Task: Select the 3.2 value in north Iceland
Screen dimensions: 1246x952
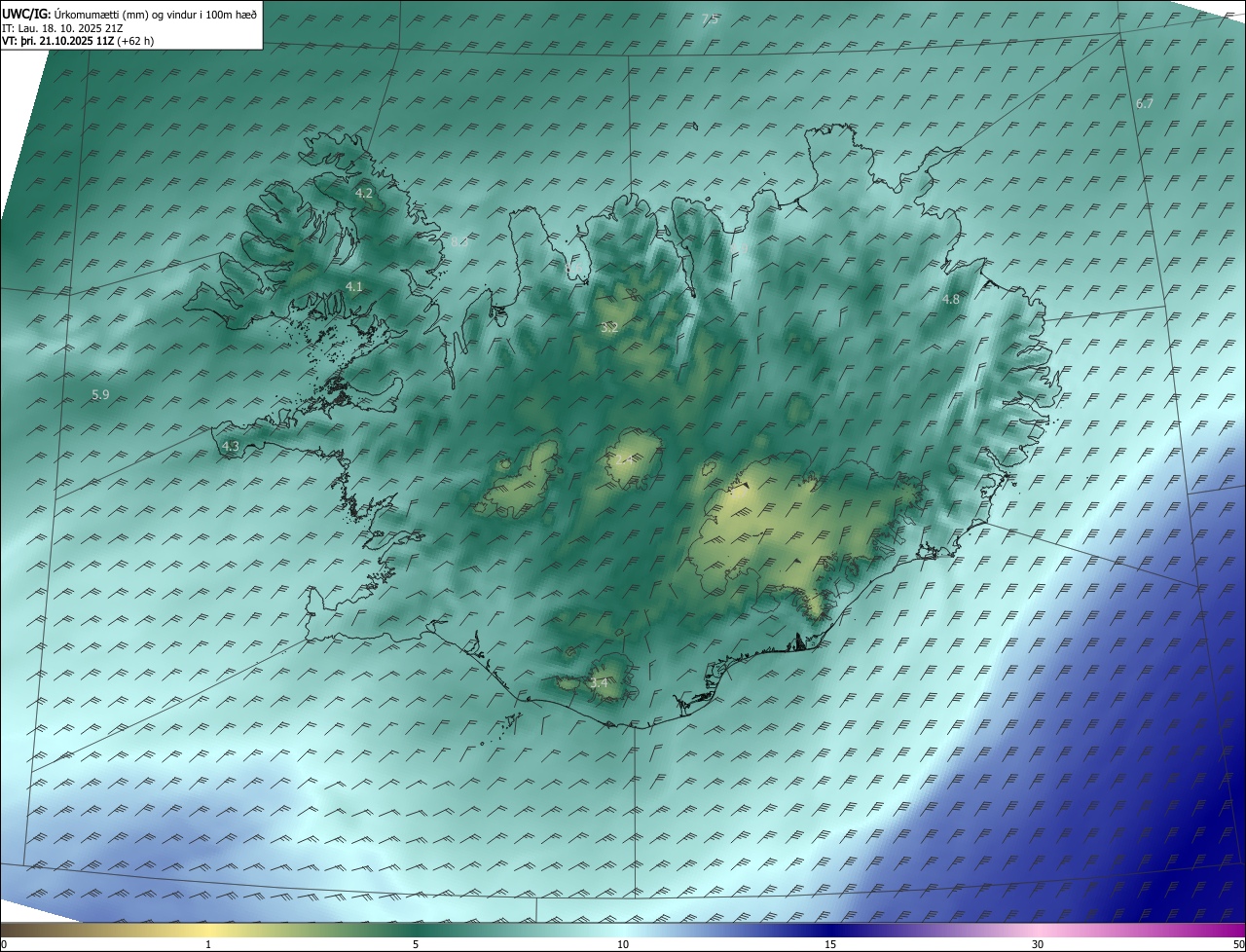Action: click(609, 327)
